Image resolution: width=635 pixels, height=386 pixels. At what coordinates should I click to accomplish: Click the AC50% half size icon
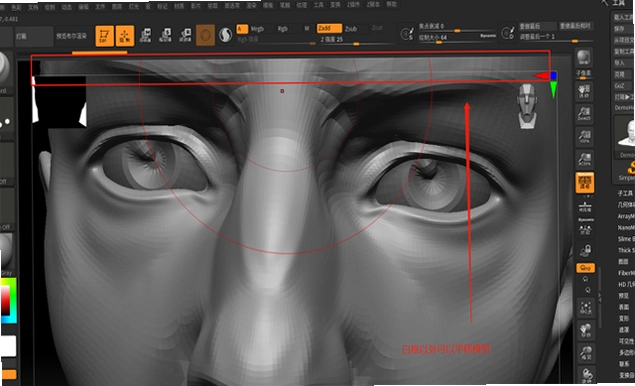(584, 159)
